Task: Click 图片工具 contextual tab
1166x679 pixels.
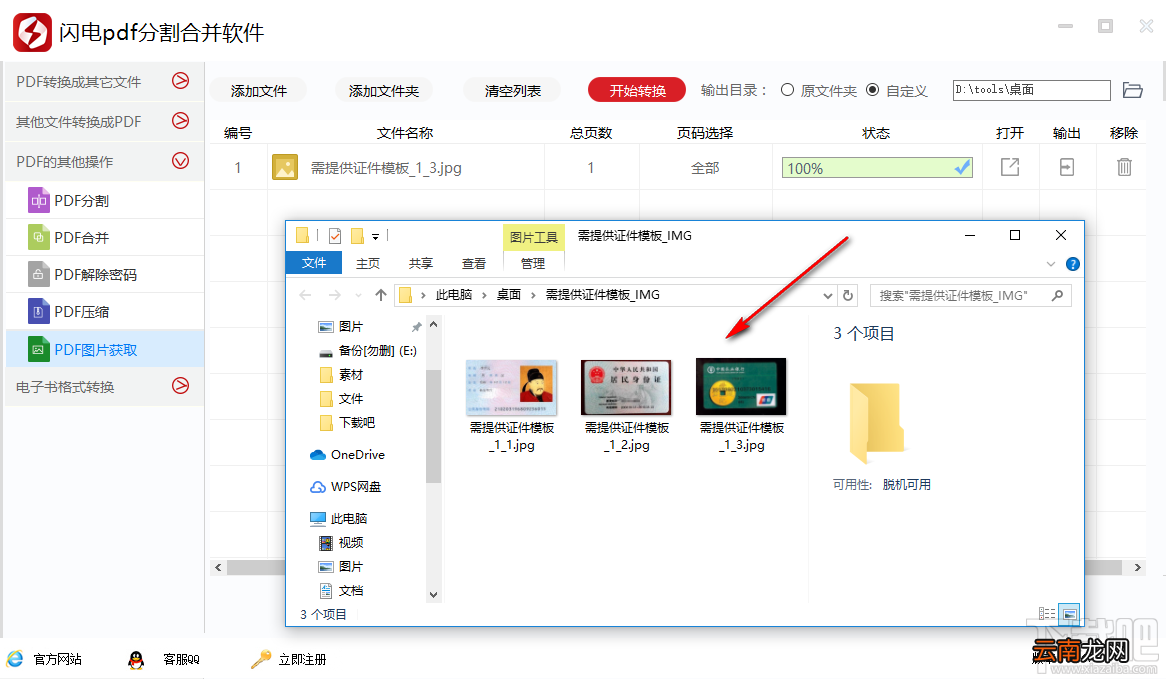Action: (534, 237)
